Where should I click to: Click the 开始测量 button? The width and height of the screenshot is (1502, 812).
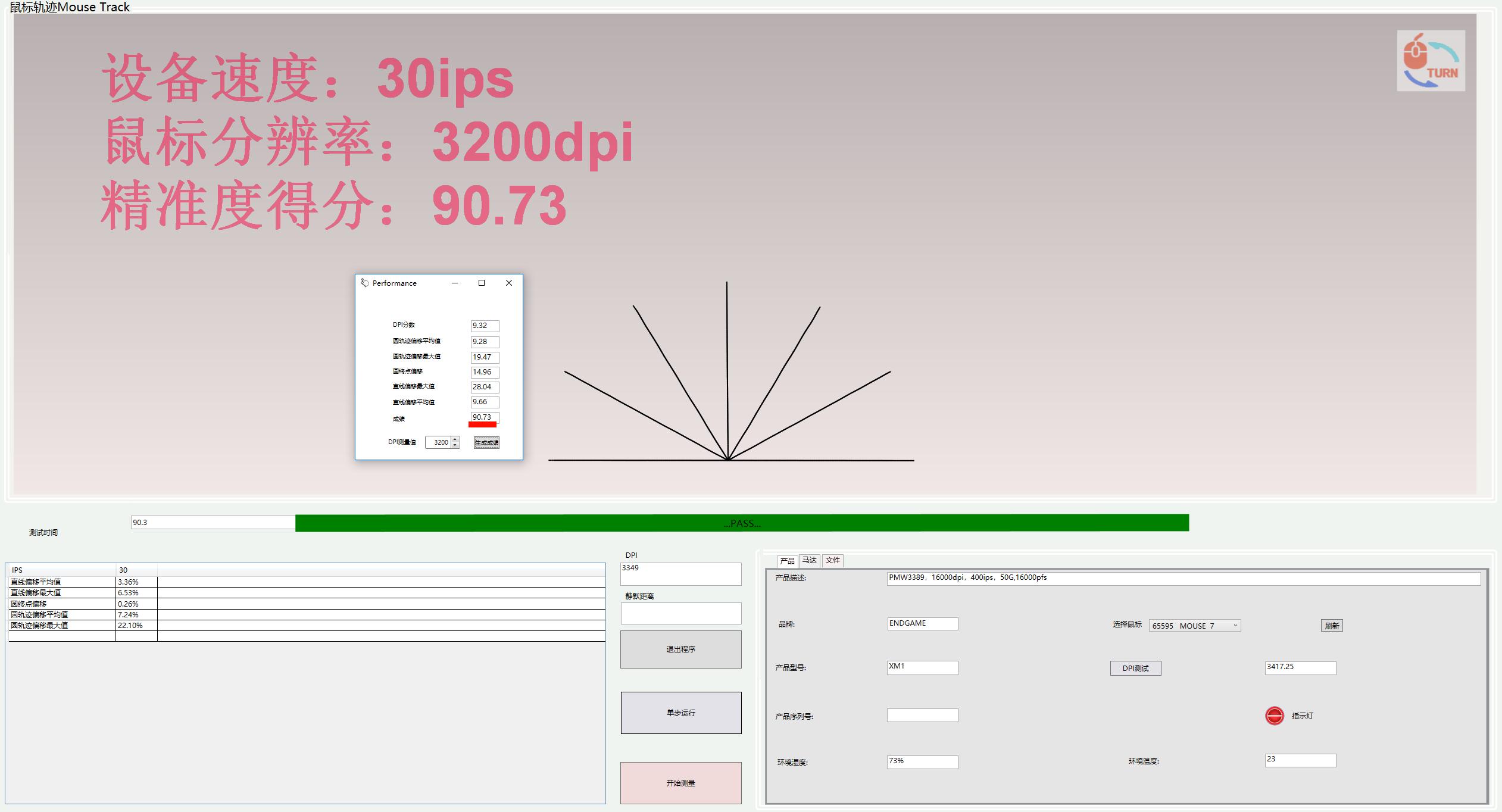[x=680, y=782]
